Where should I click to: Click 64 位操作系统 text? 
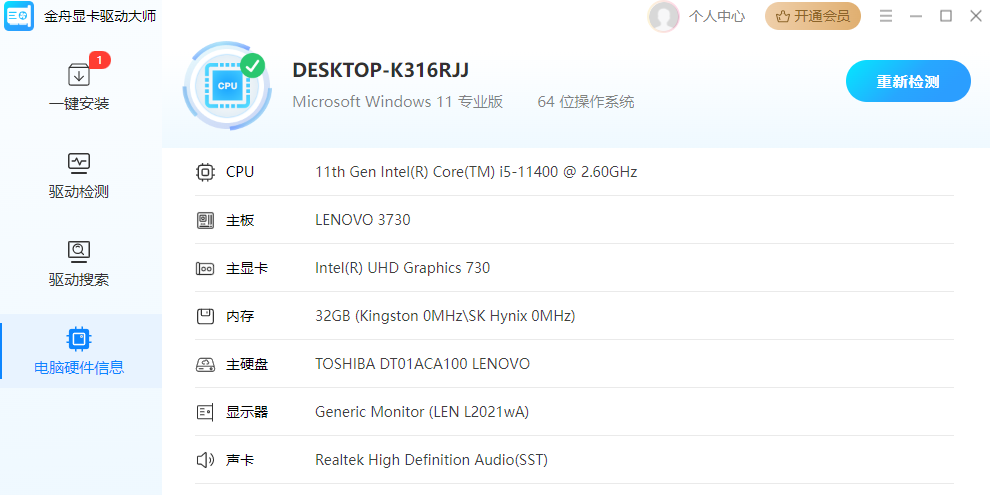[586, 102]
